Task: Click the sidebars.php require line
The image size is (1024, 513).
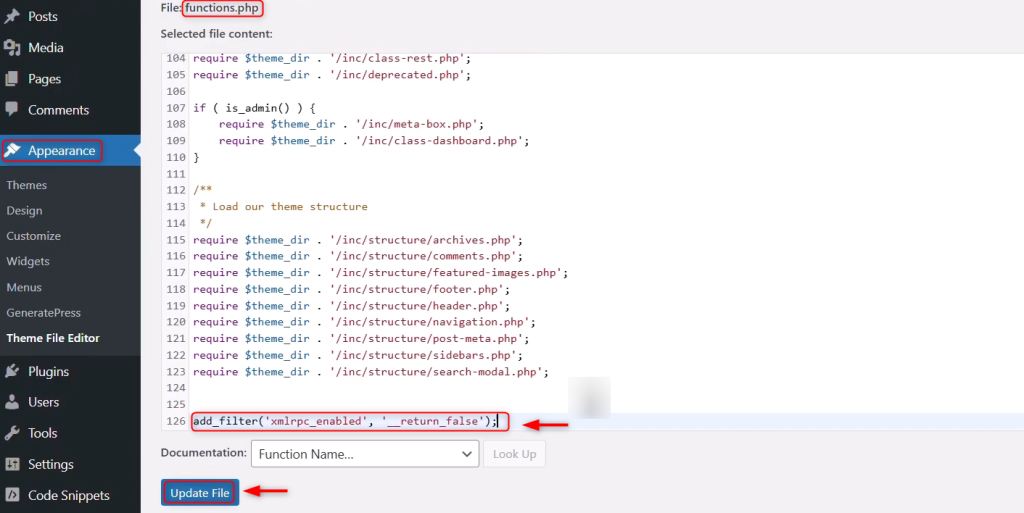Action: (x=358, y=355)
